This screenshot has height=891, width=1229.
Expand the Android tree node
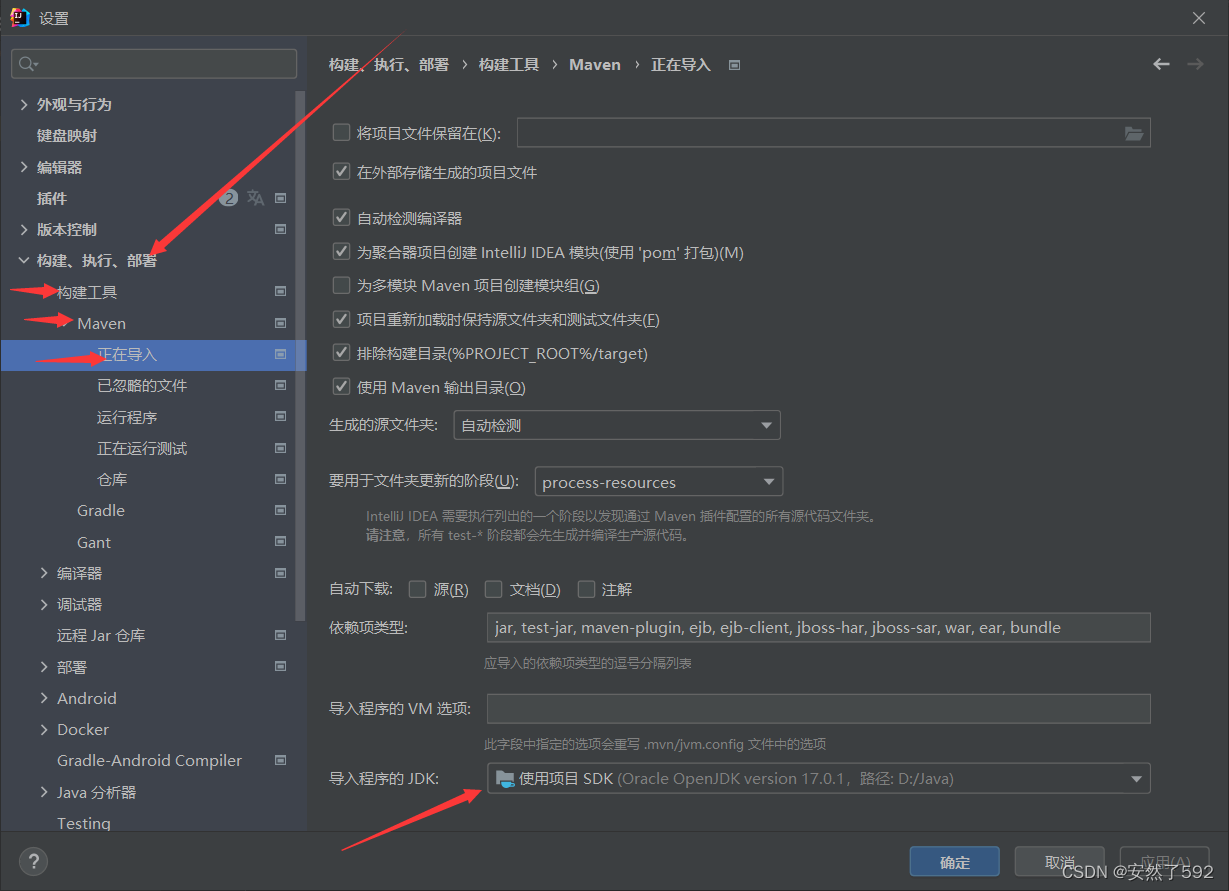(44, 698)
